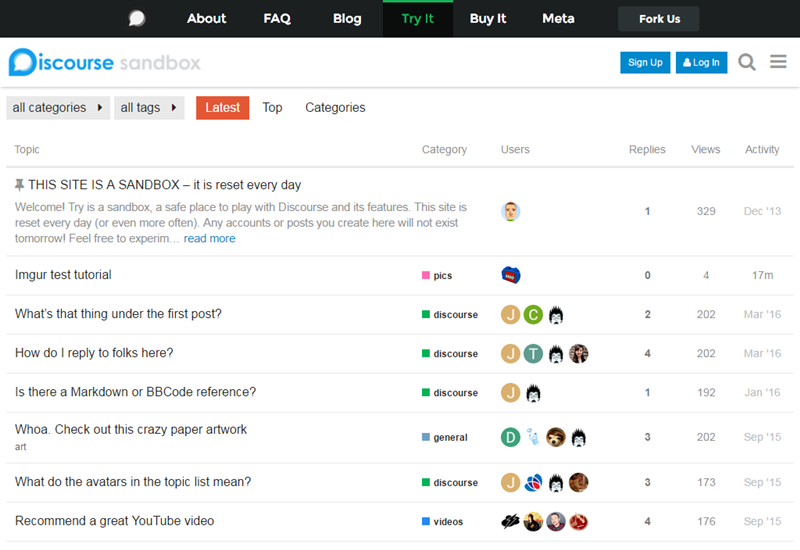Open the Buy It navigation item
This screenshot has height=550, width=800.
pyautogui.click(x=488, y=18)
